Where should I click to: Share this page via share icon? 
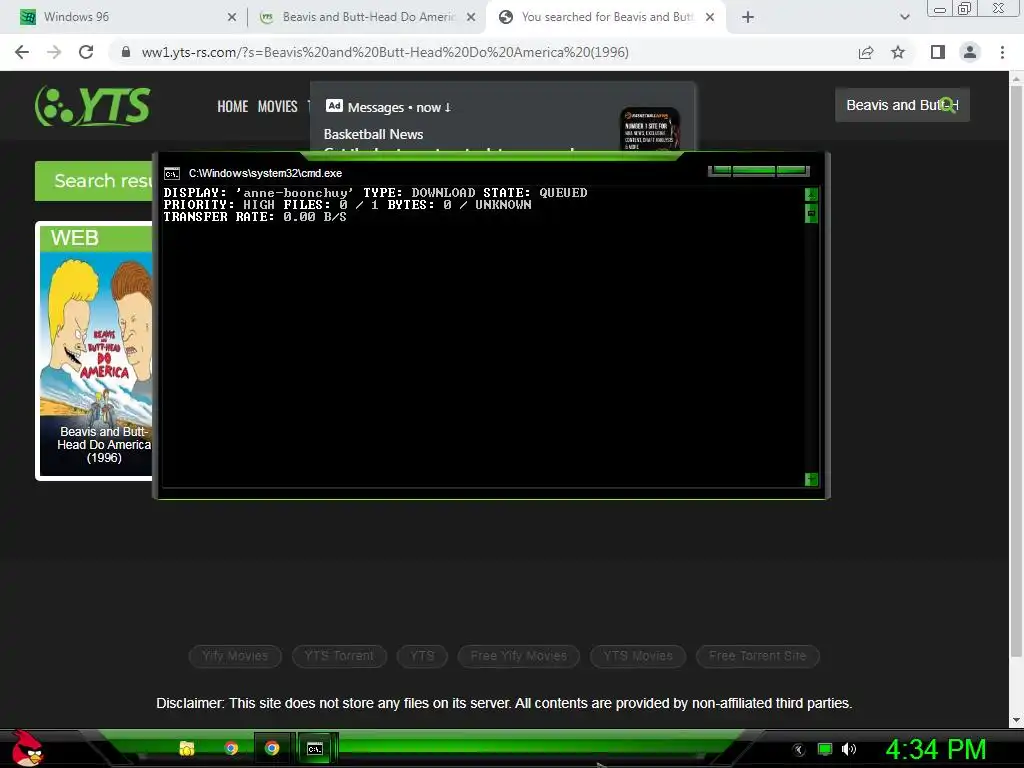pos(866,52)
